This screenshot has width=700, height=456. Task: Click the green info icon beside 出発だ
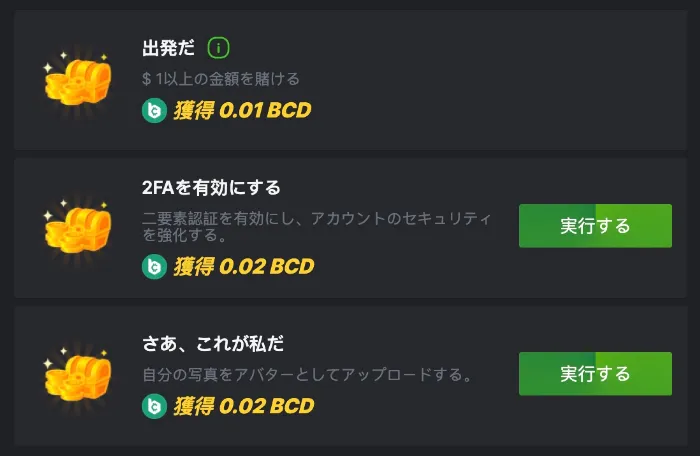(219, 47)
